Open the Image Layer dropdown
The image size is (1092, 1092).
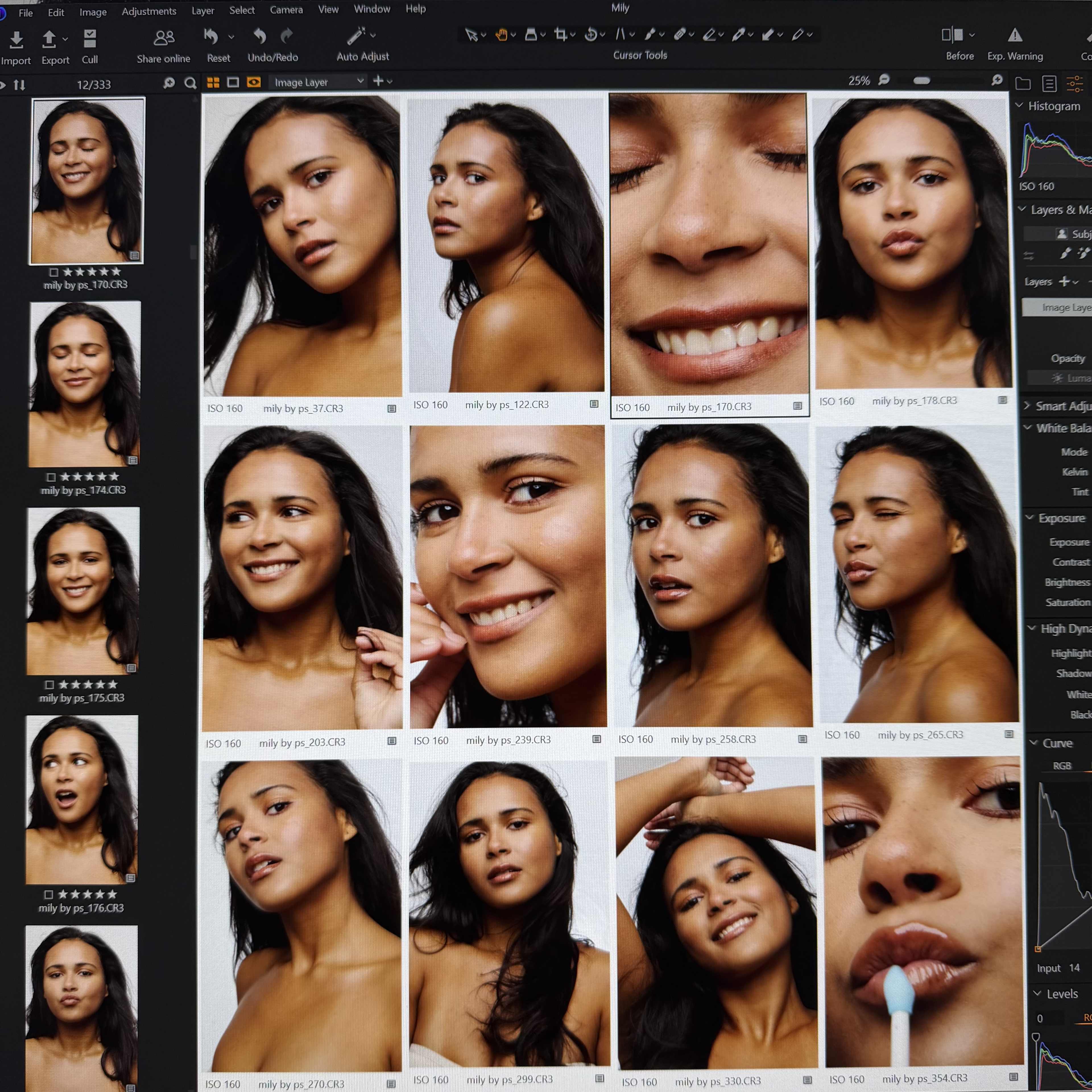318,82
